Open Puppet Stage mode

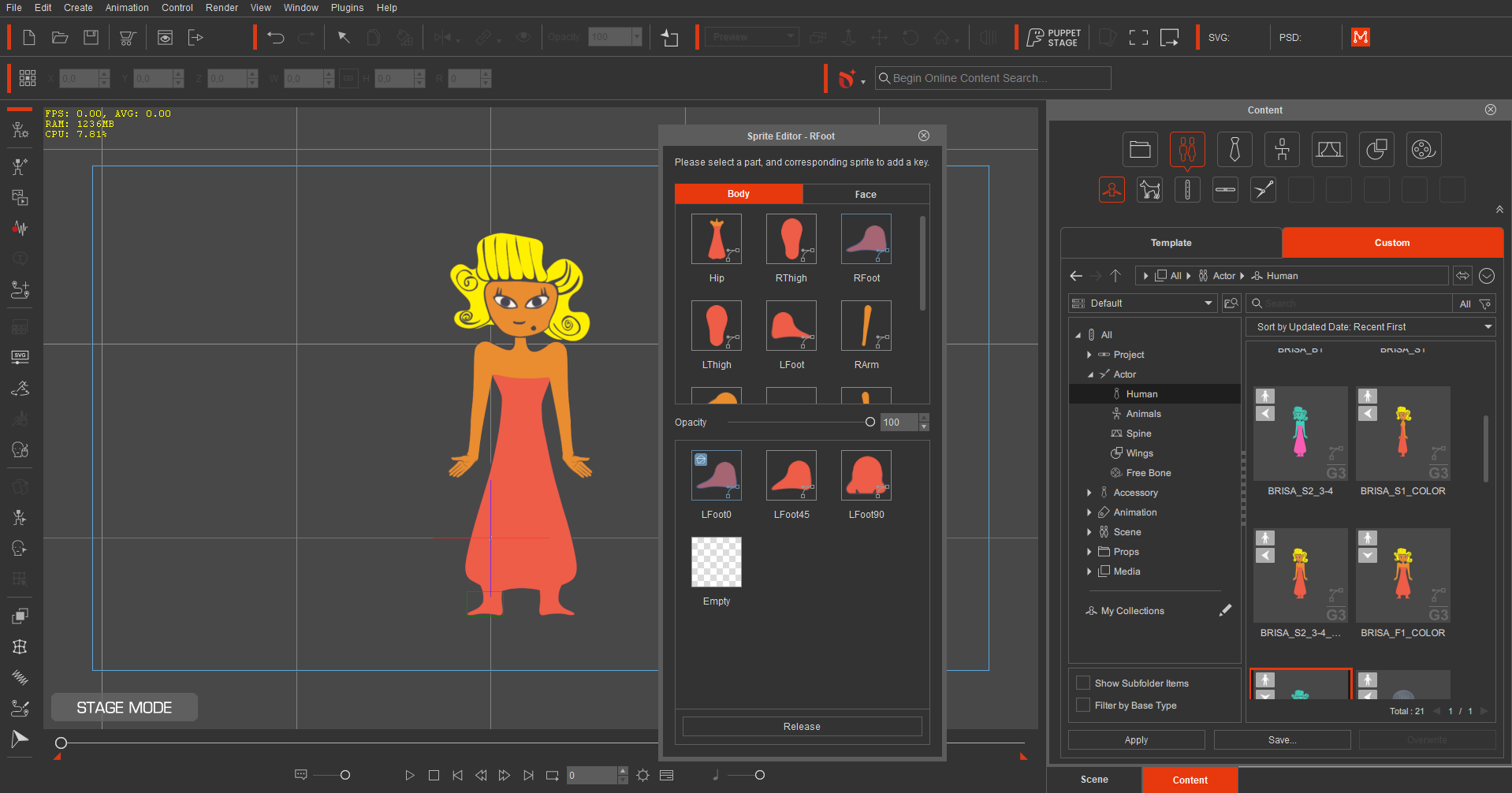pyautogui.click(x=1054, y=37)
